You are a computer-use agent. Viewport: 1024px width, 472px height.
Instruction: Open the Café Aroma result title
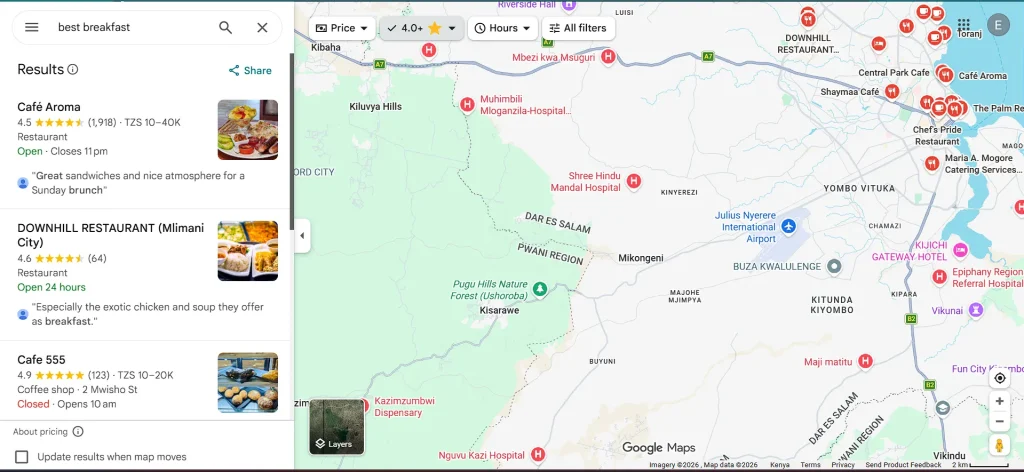click(x=49, y=107)
